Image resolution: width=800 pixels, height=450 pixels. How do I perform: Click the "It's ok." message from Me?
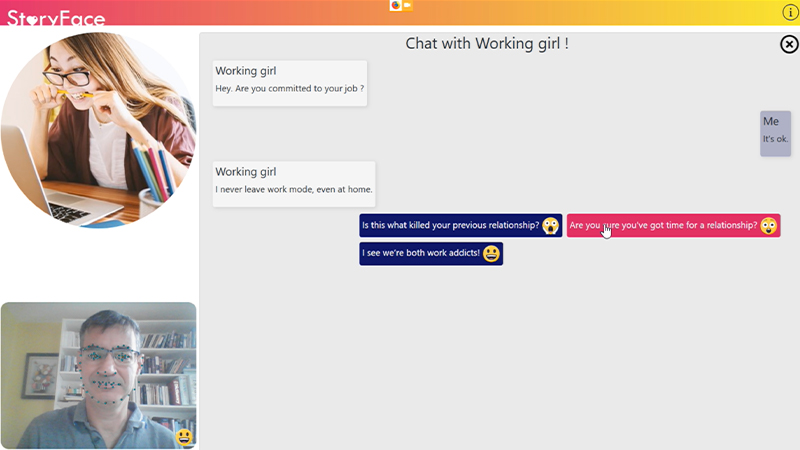(x=775, y=139)
